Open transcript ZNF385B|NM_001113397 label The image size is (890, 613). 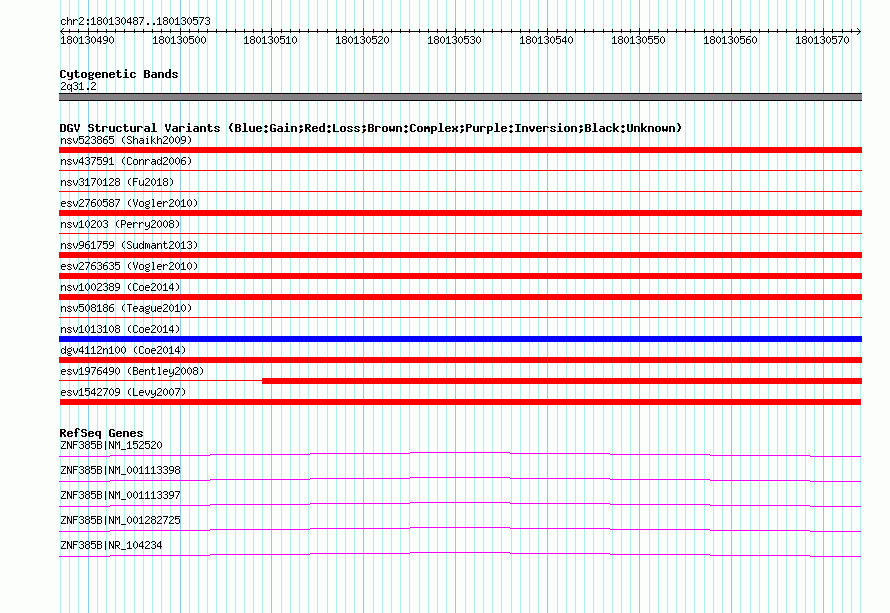tap(120, 496)
